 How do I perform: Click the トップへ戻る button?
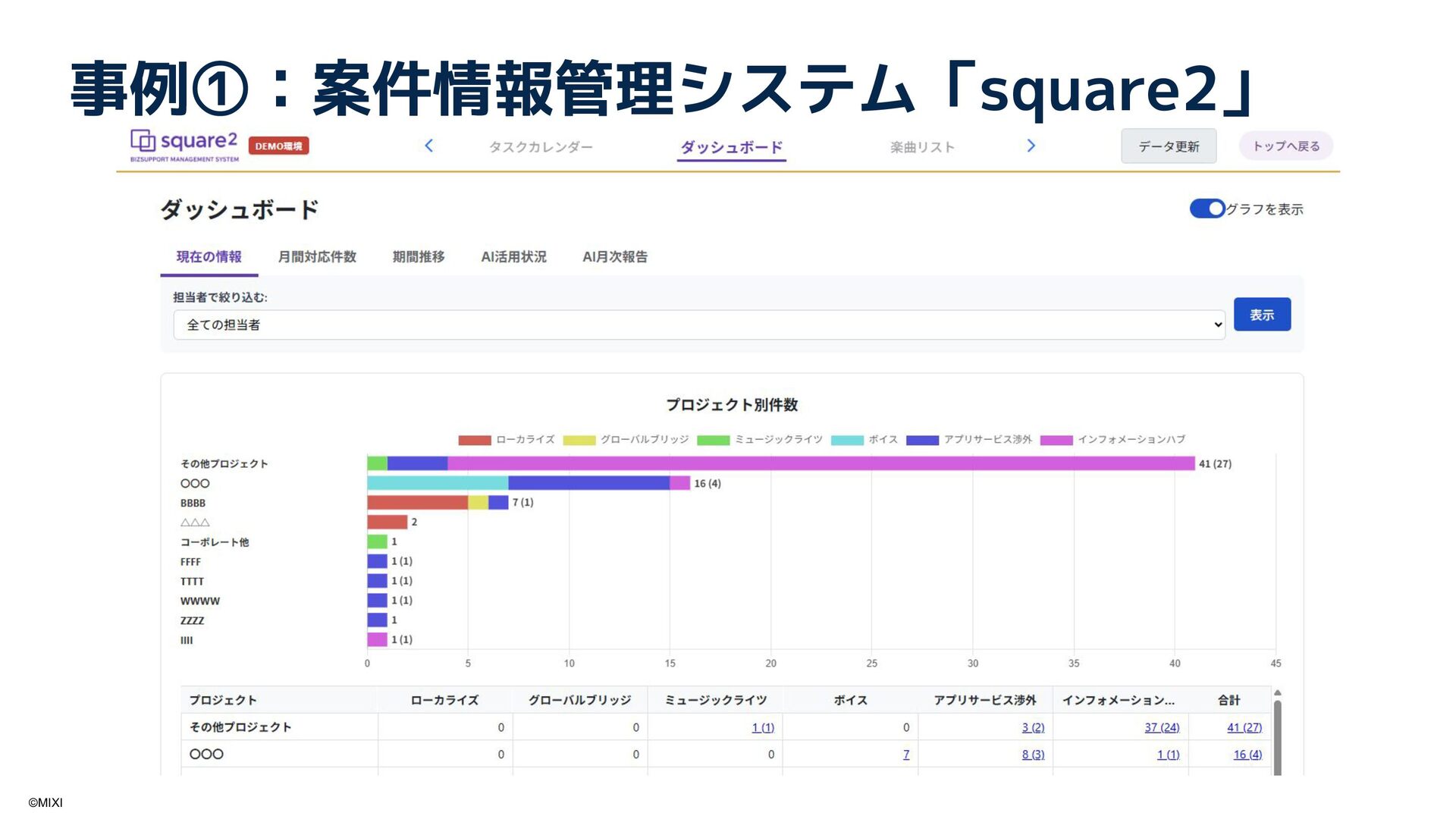click(x=1285, y=146)
